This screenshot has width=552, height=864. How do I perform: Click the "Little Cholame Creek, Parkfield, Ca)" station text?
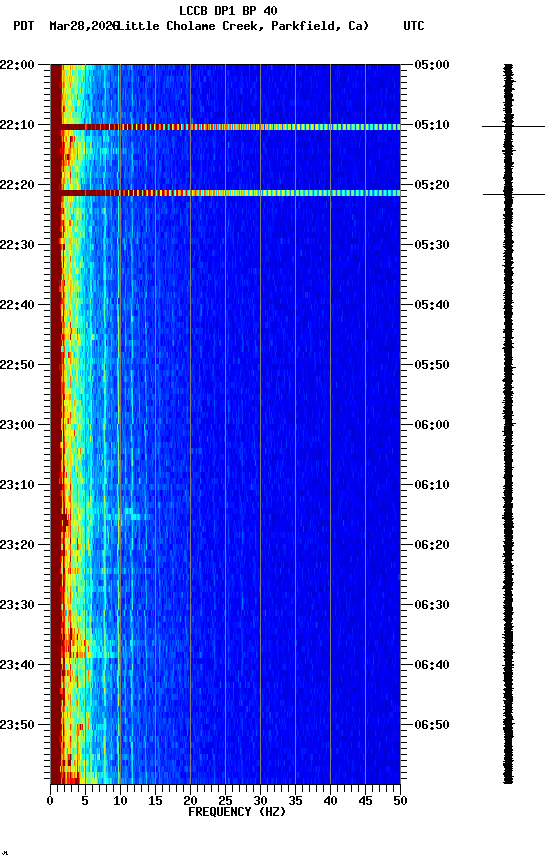tap(243, 26)
